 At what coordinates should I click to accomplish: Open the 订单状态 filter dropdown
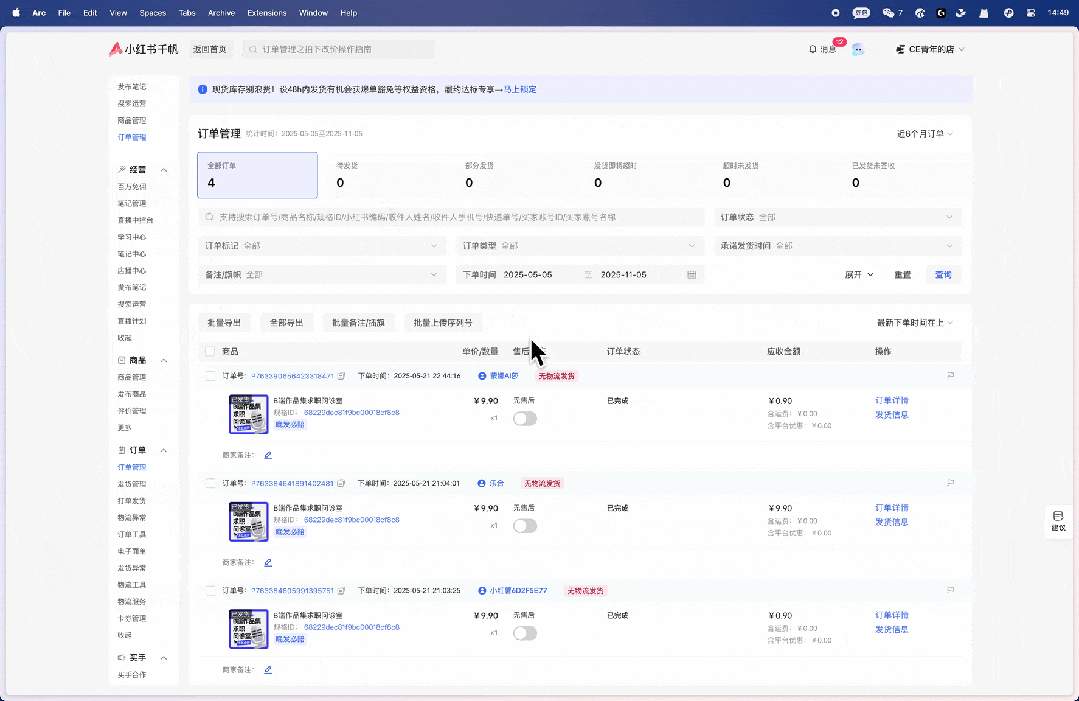click(838, 217)
